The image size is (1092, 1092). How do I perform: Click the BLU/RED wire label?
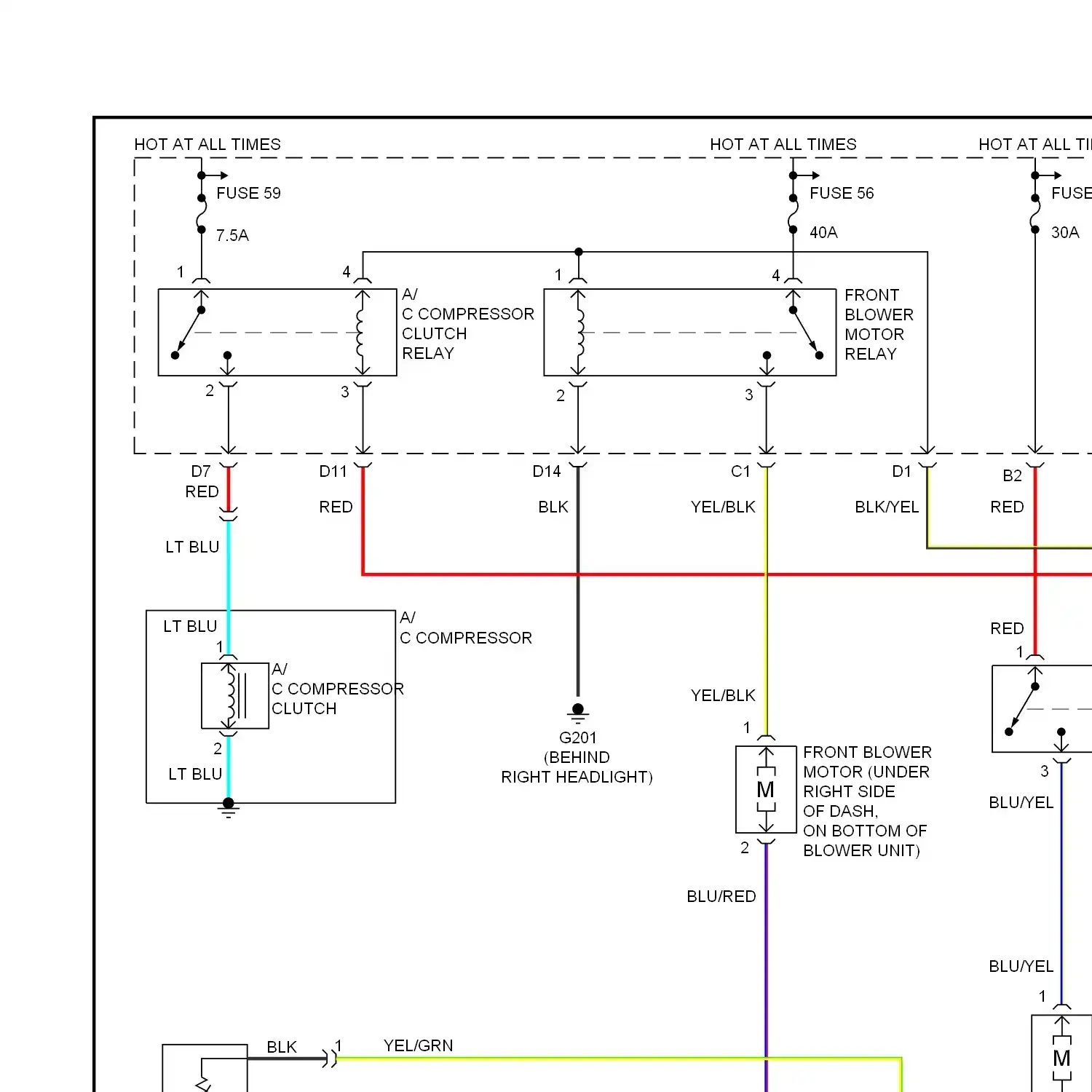tap(721, 896)
